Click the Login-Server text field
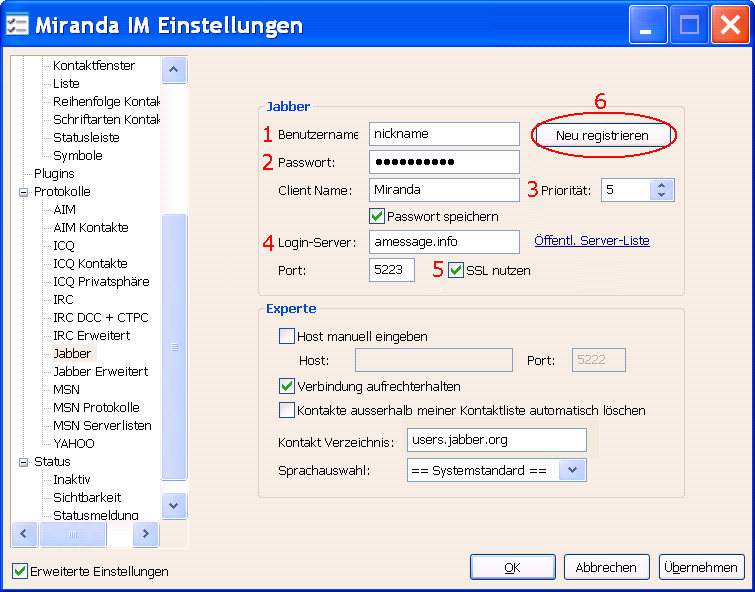Viewport: 755px width, 592px height. [x=444, y=242]
